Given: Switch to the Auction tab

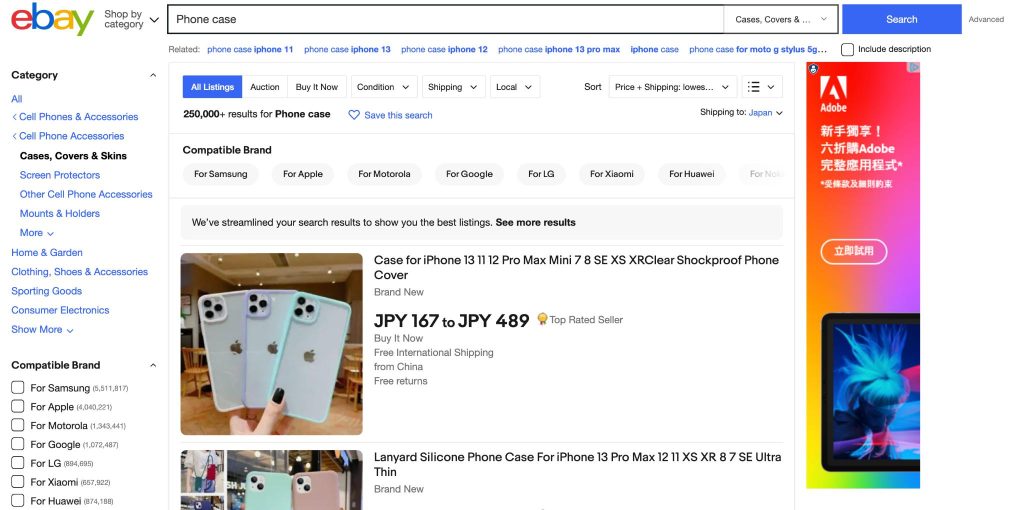Looking at the screenshot, I should [x=264, y=87].
